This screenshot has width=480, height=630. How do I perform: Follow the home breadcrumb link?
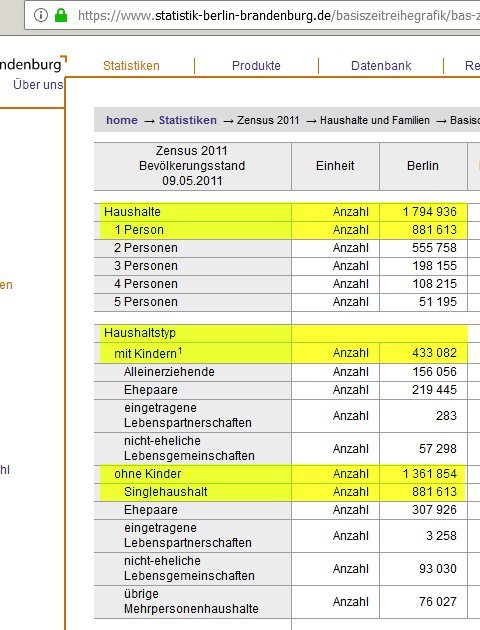(x=122, y=120)
